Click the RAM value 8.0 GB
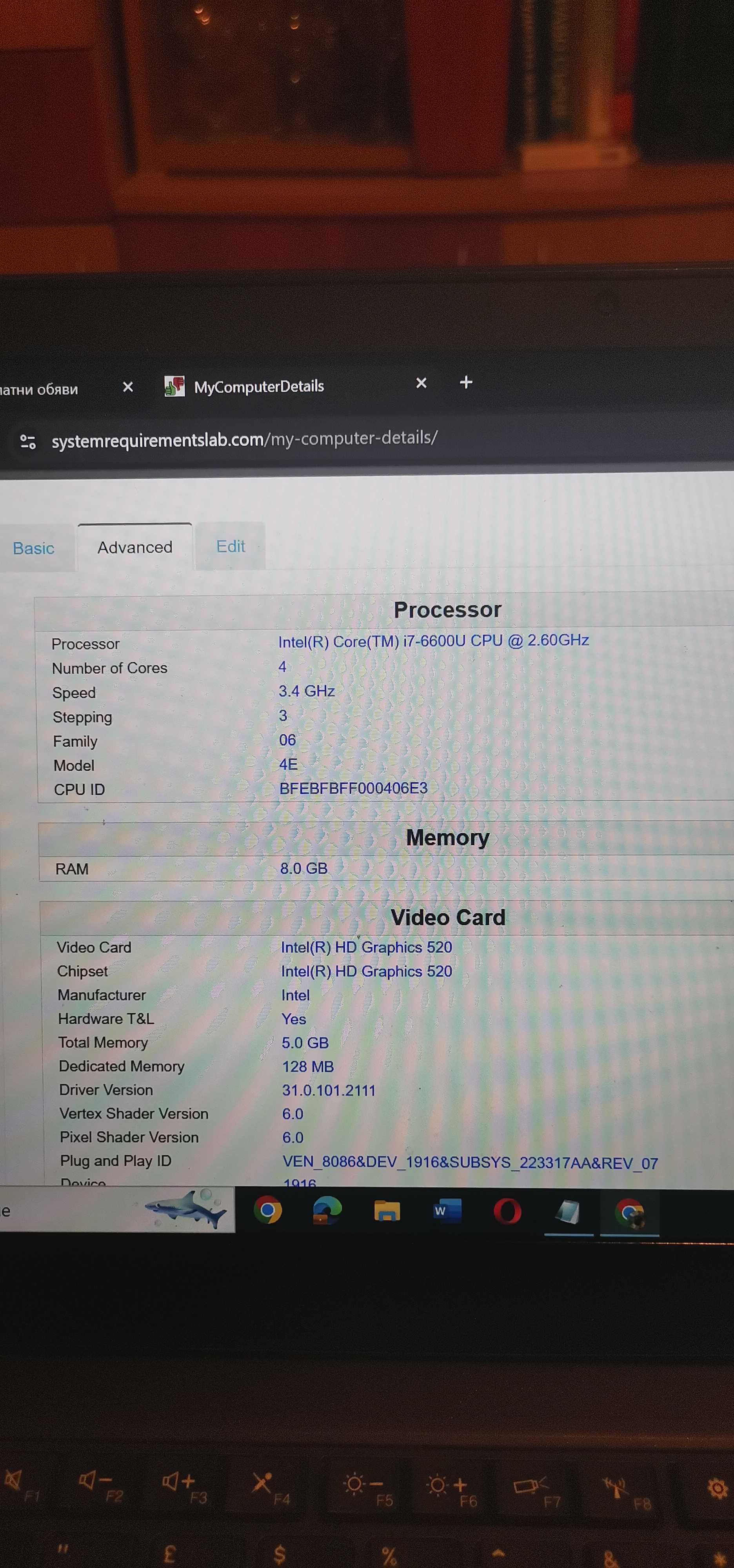This screenshot has width=734, height=1568. point(304,869)
